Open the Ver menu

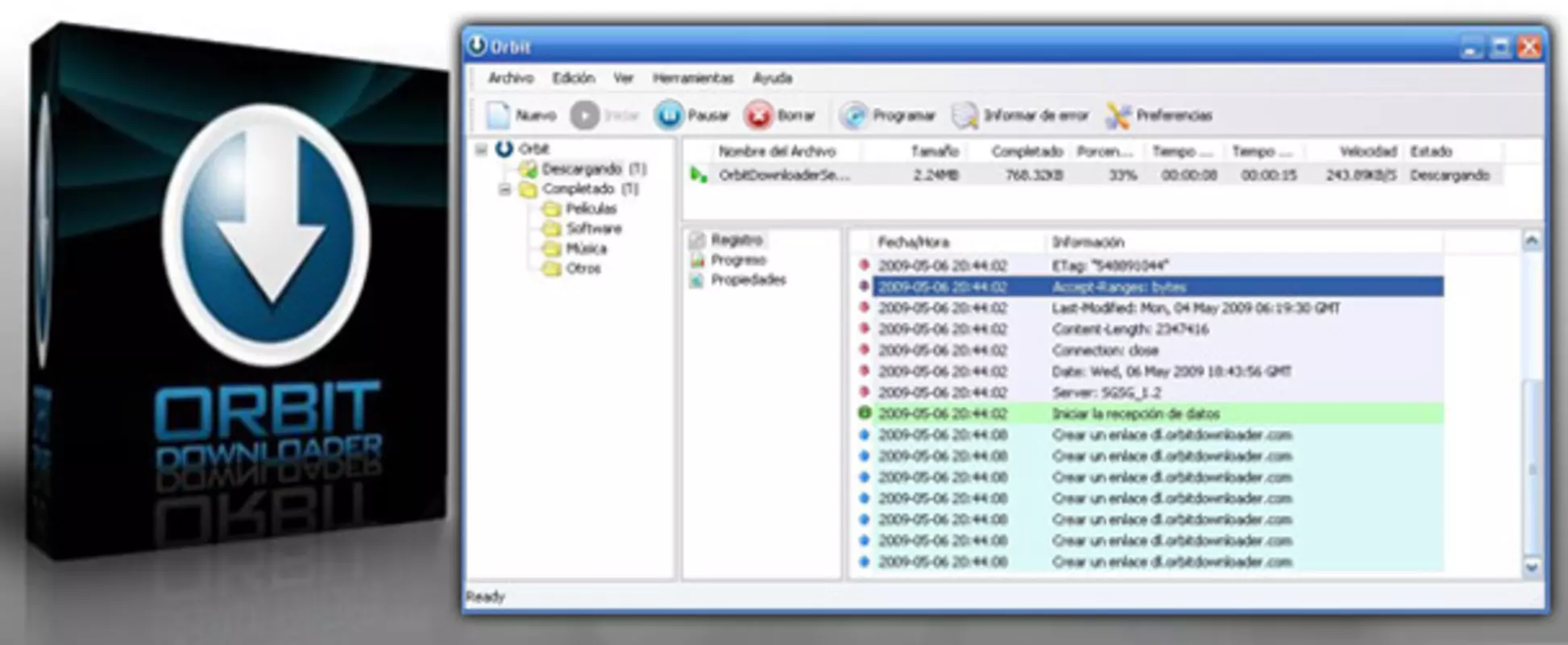tap(623, 78)
